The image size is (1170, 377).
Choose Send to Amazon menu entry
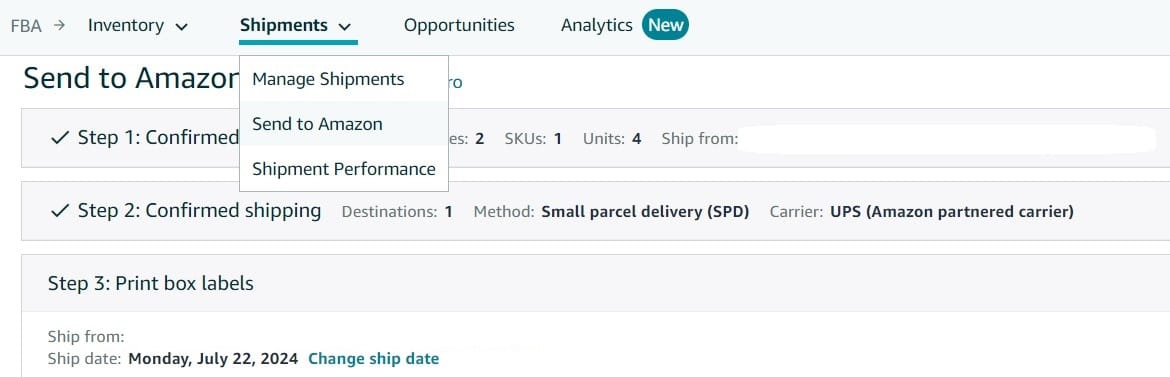tap(318, 124)
